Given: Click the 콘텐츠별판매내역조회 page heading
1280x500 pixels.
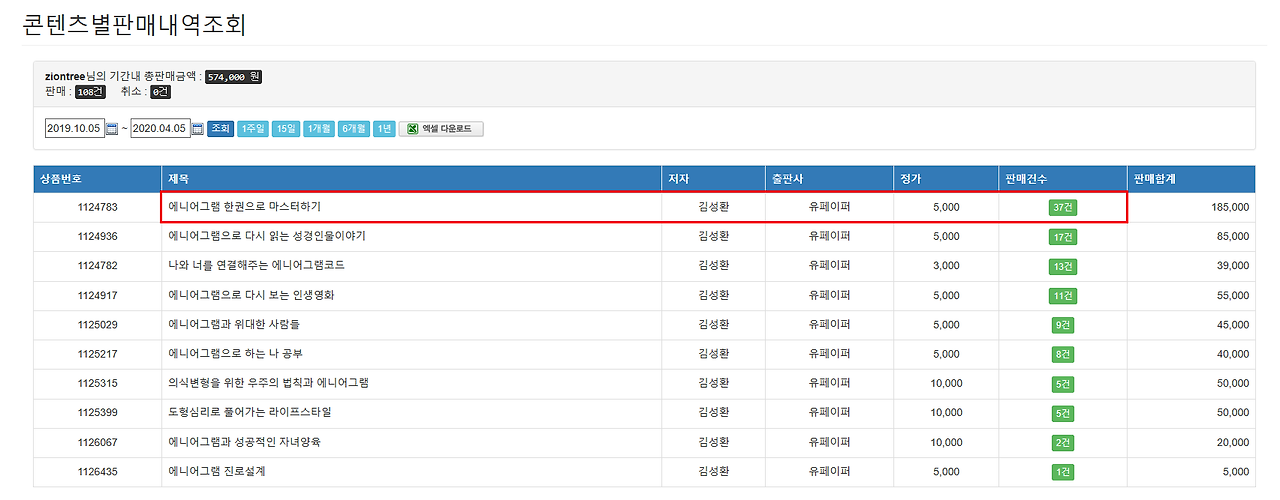Looking at the screenshot, I should coord(135,24).
